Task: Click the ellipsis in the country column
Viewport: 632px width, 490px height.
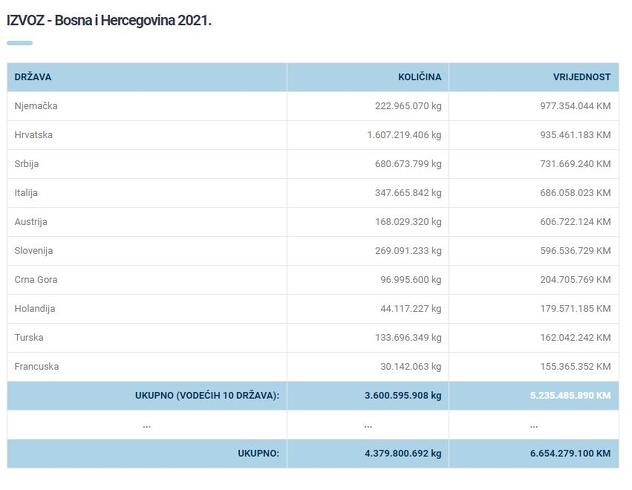Action: (x=146, y=425)
